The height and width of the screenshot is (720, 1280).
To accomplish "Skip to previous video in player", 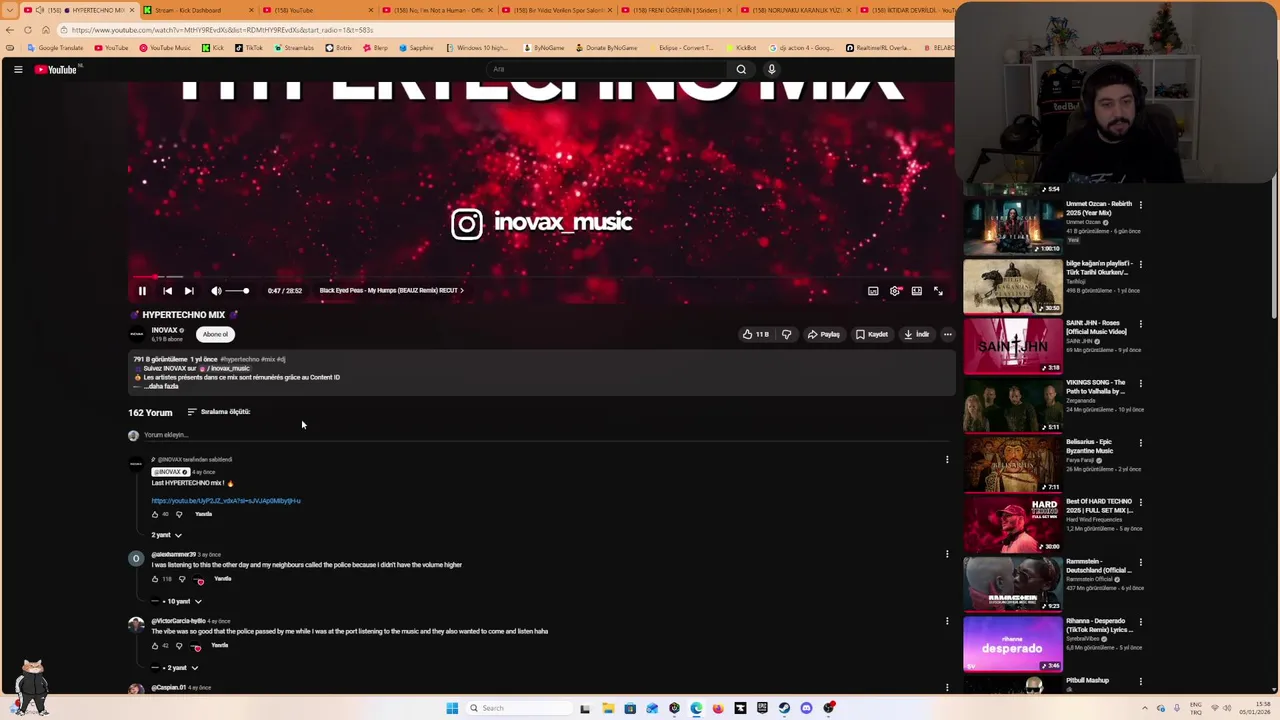I will (167, 291).
